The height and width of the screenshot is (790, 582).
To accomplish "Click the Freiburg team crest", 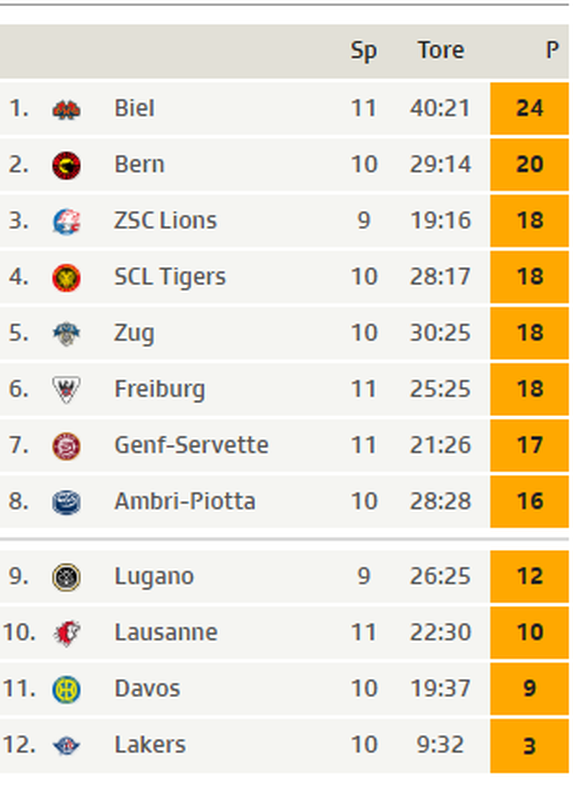I will (x=67, y=390).
